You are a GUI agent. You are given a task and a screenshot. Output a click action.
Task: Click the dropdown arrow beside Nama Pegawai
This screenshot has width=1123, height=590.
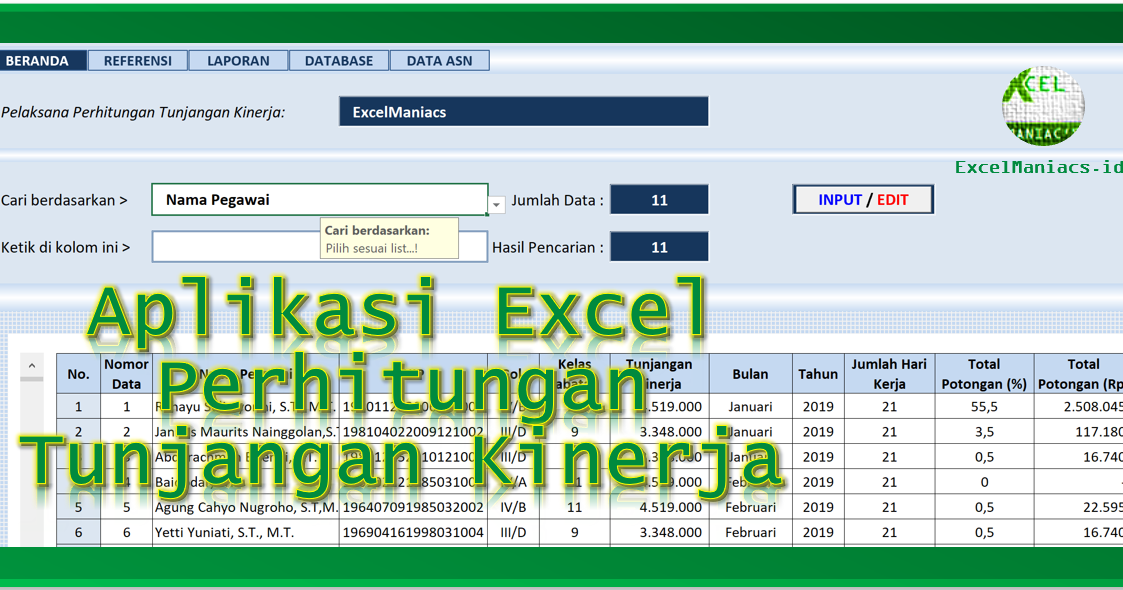(x=496, y=203)
